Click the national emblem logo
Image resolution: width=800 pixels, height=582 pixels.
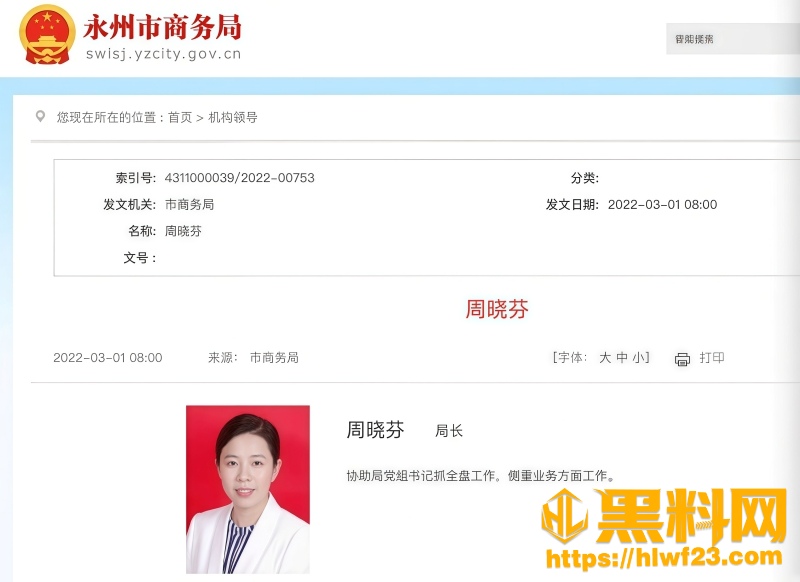click(47, 35)
